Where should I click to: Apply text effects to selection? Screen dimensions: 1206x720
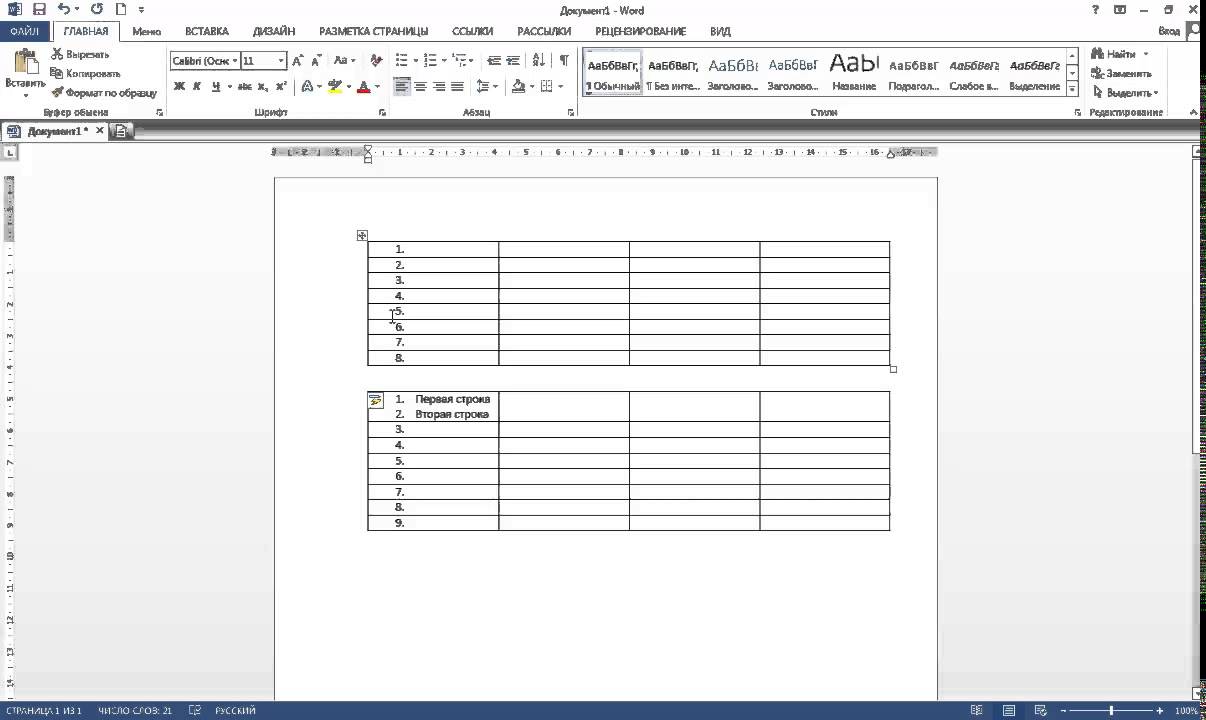tap(307, 86)
